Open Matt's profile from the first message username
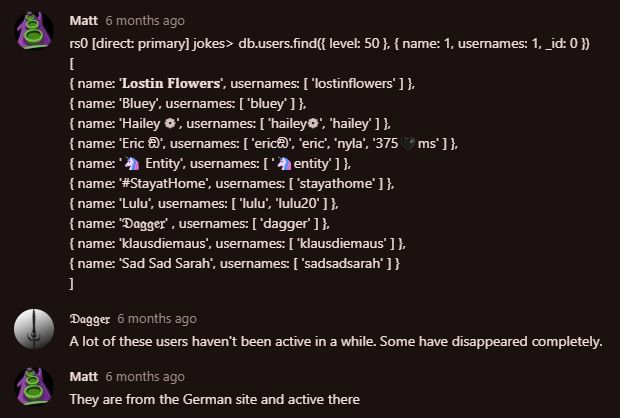The width and height of the screenshot is (620, 418). [83, 20]
